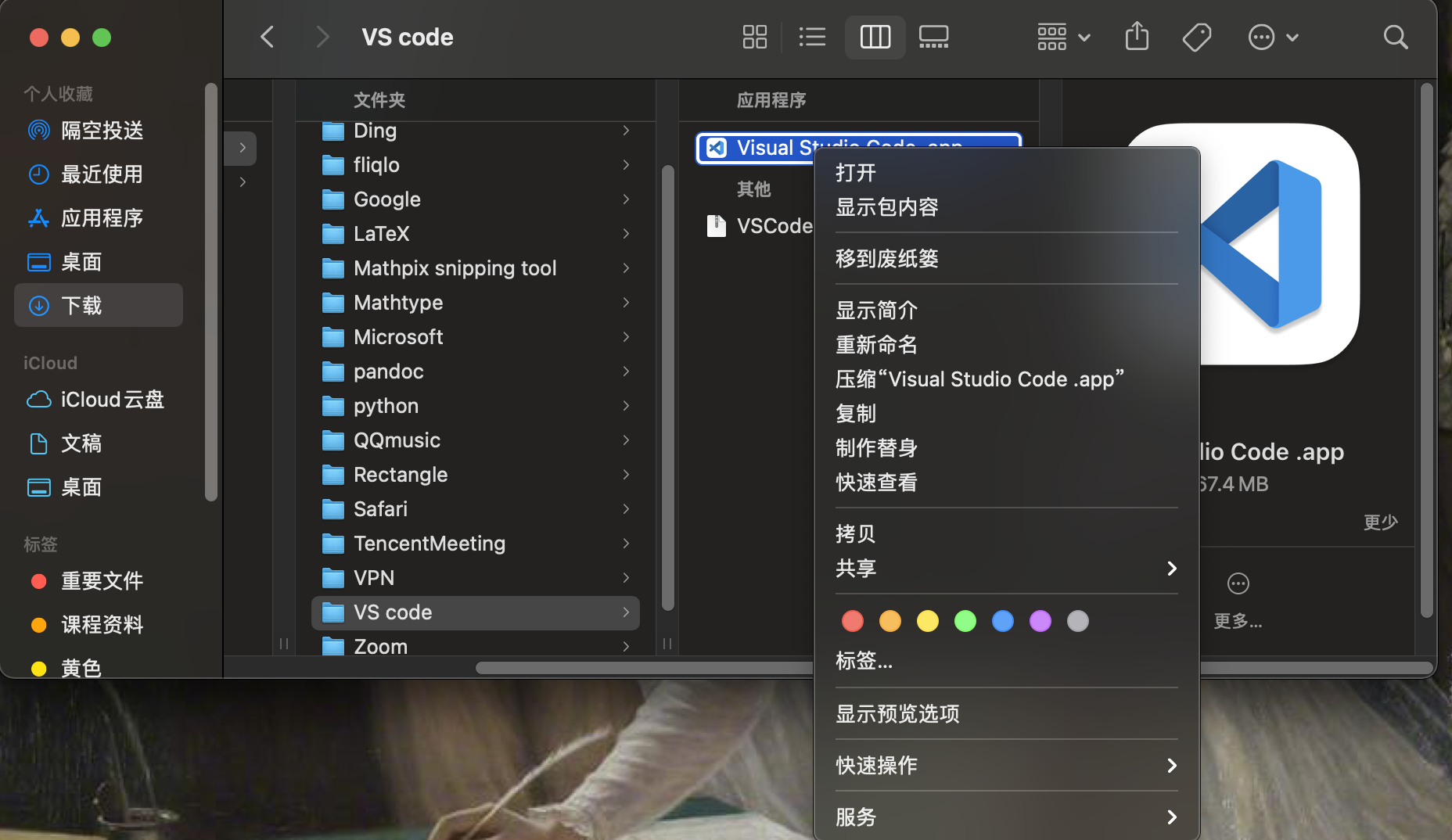Choose 移到废纸篓 in context menu
Image resolution: width=1452 pixels, height=840 pixels.
[x=1006, y=259]
